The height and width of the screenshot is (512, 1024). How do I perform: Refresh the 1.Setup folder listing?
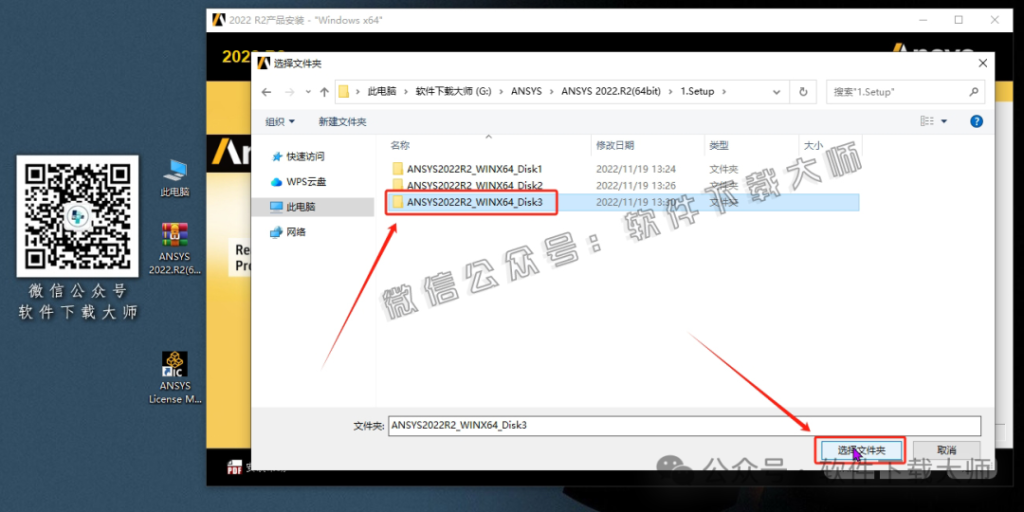(803, 92)
